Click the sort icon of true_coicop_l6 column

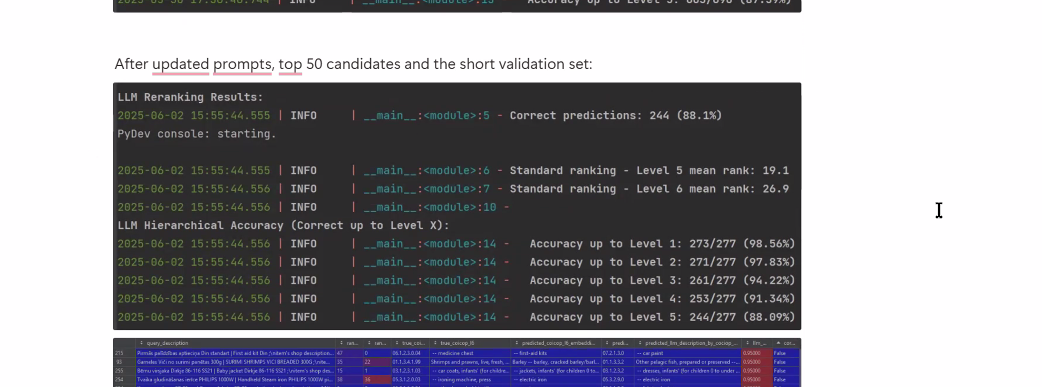pyautogui.click(x=436, y=343)
